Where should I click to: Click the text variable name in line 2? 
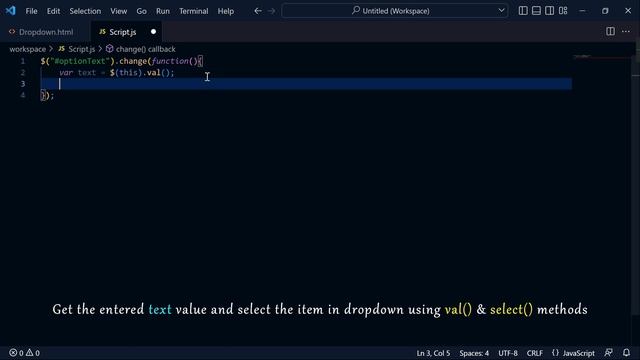point(87,73)
